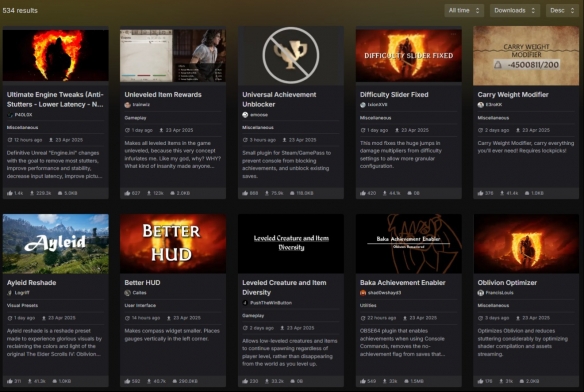584x392 pixels.
Task: Click the thumbs-up icon on Carry Weight Modifier
Action: 480,193
